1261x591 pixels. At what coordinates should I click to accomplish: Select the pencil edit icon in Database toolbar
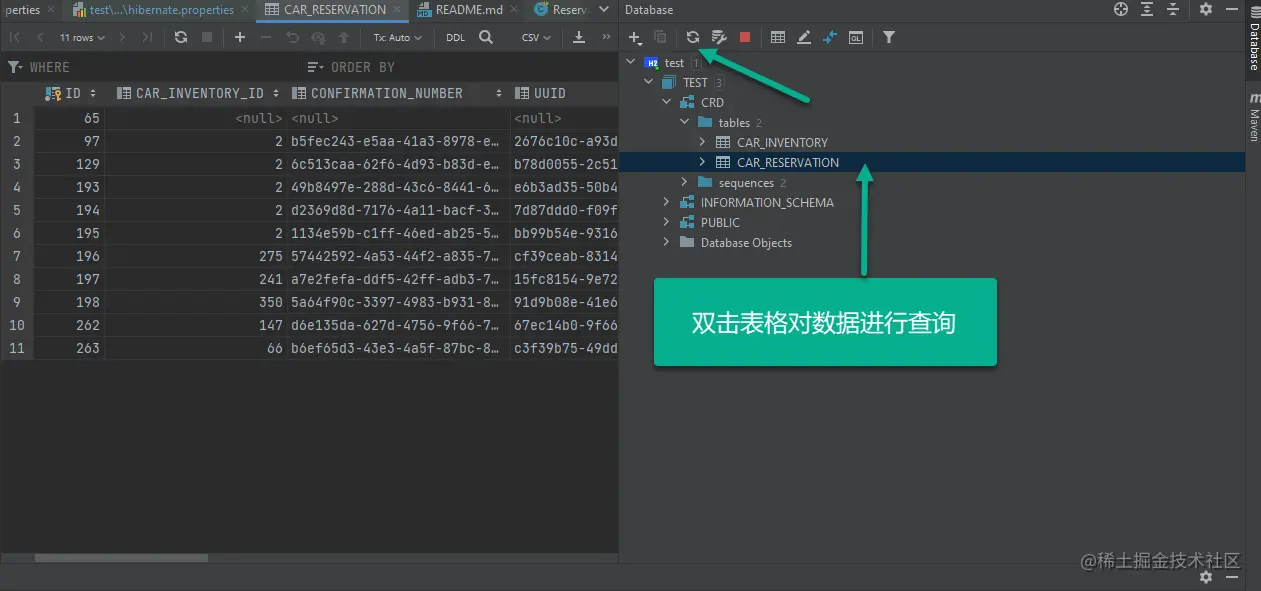tap(805, 37)
